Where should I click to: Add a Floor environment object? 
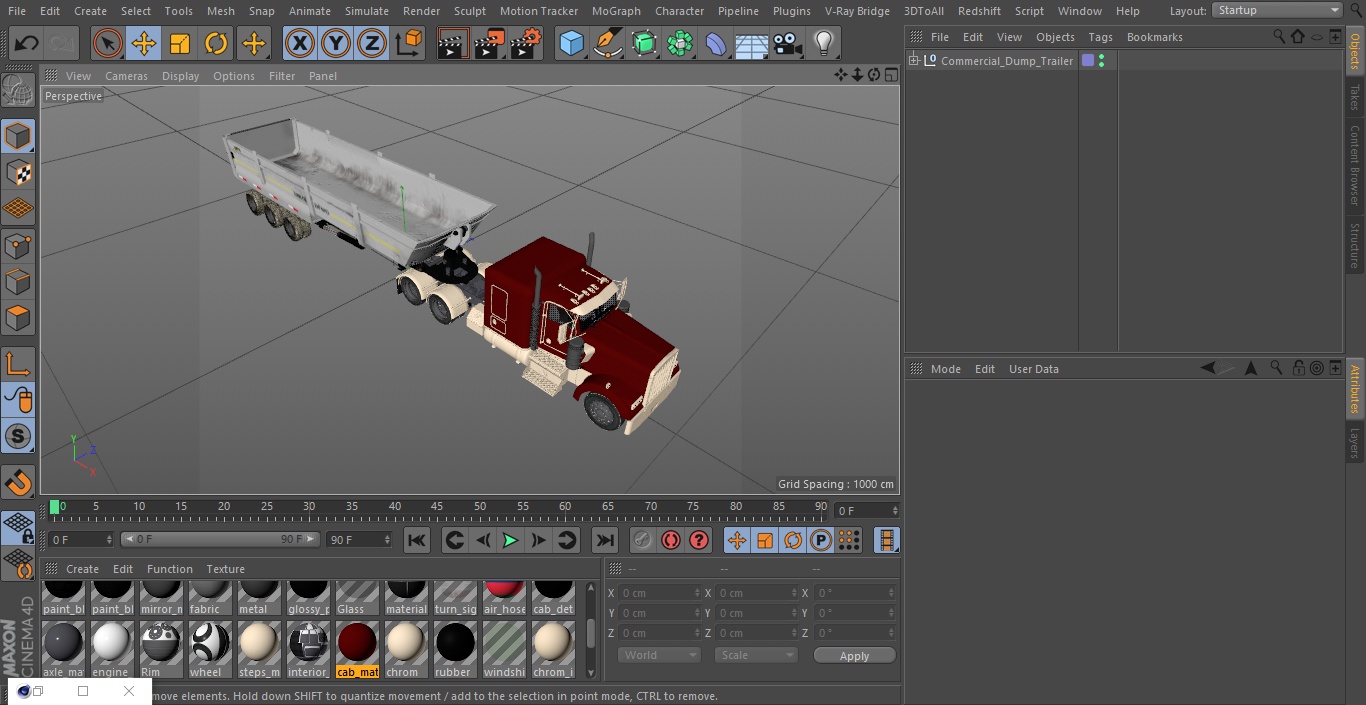coord(752,43)
